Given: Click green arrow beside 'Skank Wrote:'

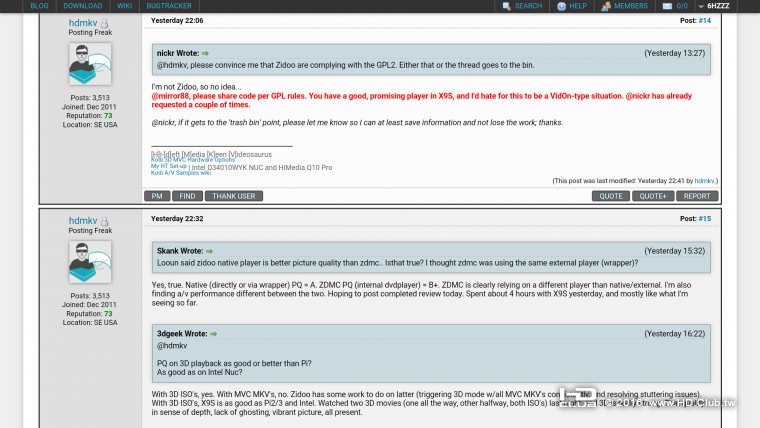Looking at the screenshot, I should 209,251.
